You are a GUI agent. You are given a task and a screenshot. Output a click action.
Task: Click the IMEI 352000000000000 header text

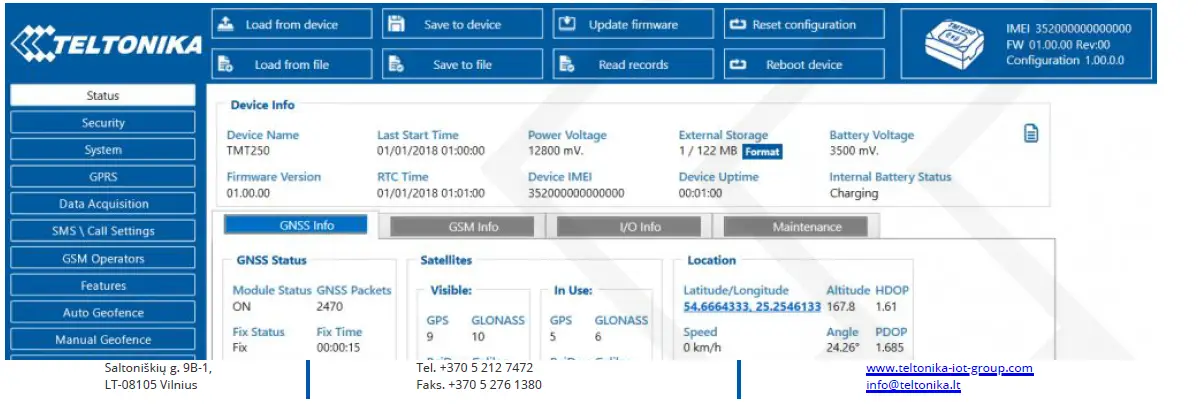[x=1069, y=28]
